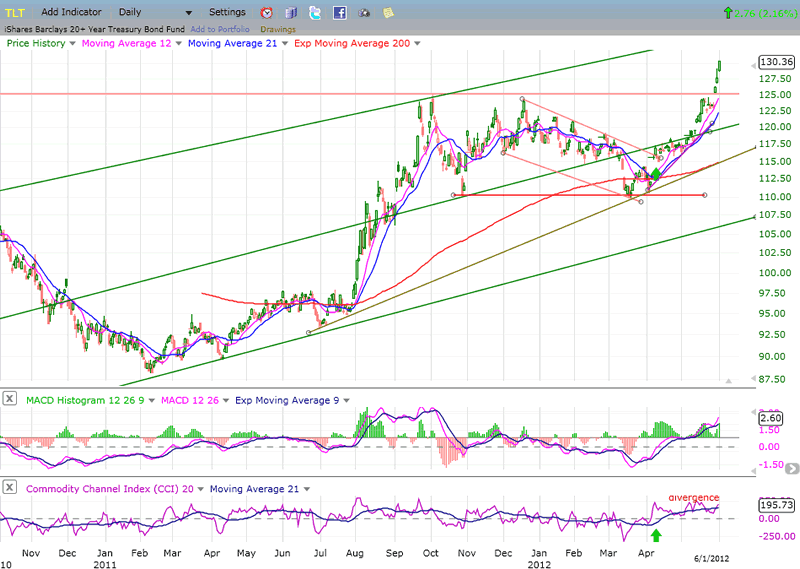
Task: Open the Settings menu
Action: [x=227, y=12]
